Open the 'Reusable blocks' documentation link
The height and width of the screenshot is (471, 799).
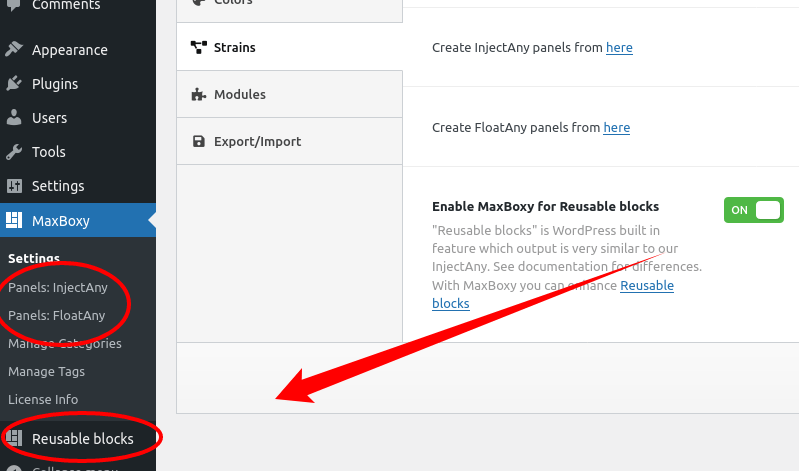pos(553,295)
